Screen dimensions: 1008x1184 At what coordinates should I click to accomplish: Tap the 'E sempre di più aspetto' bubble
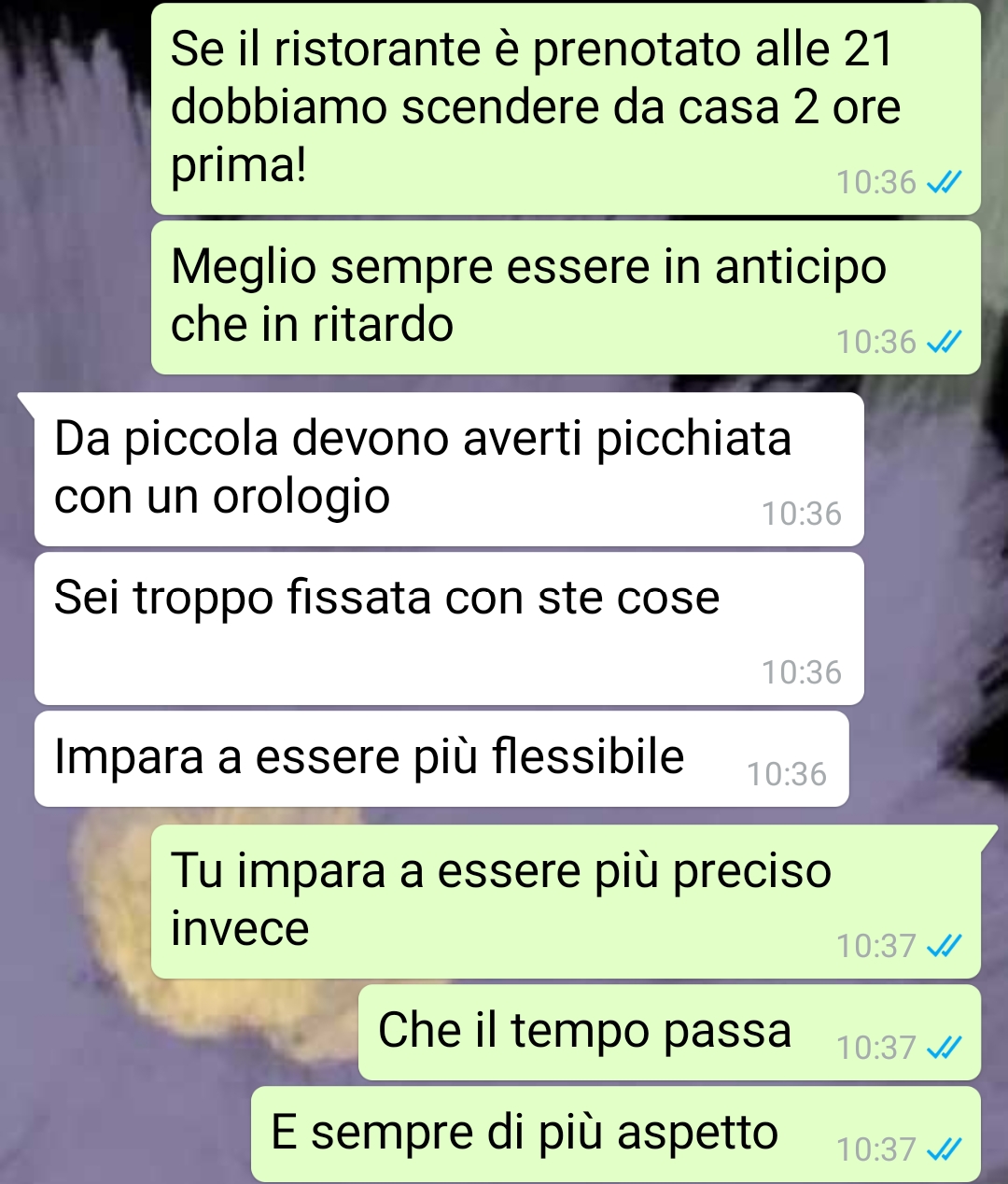(616, 1135)
